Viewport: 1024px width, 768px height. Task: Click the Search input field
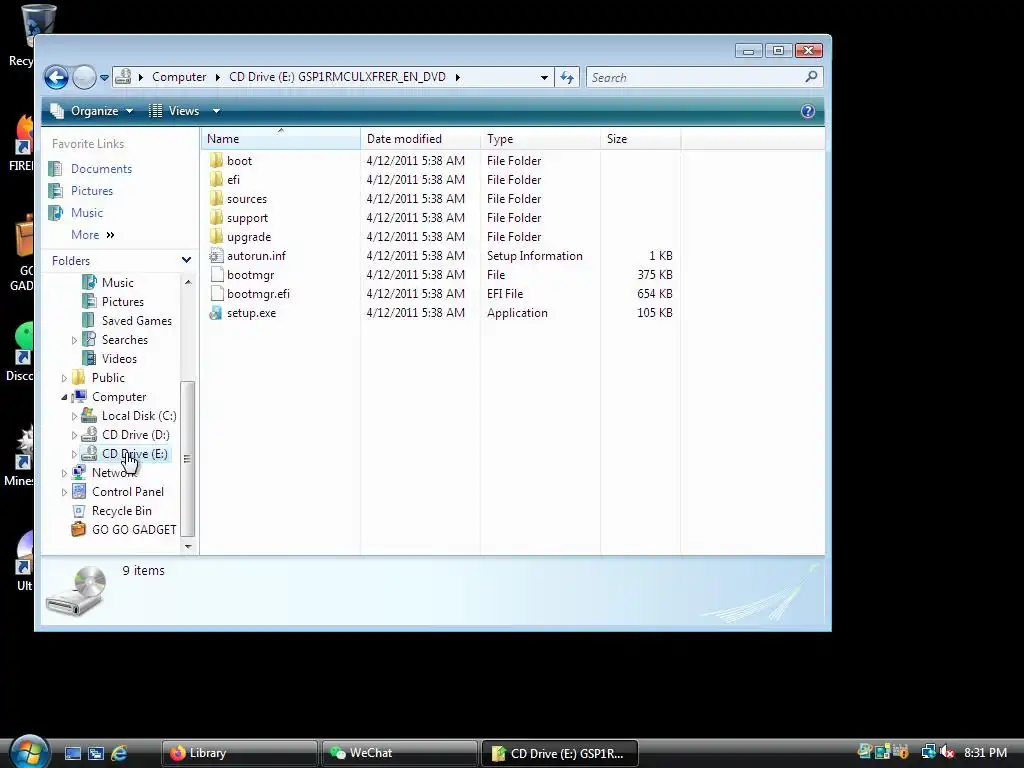point(696,78)
